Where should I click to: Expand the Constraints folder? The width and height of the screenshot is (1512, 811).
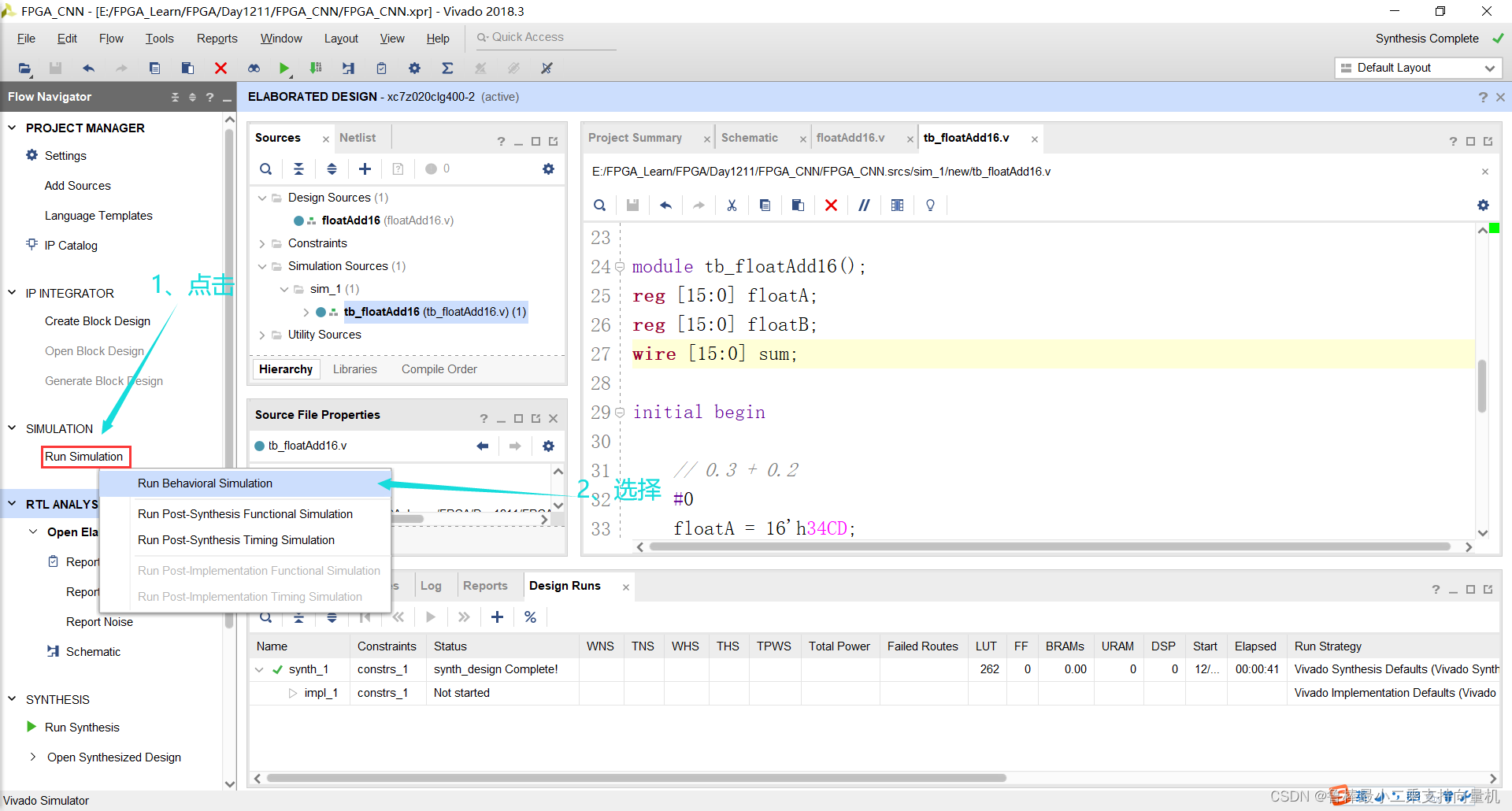click(262, 243)
